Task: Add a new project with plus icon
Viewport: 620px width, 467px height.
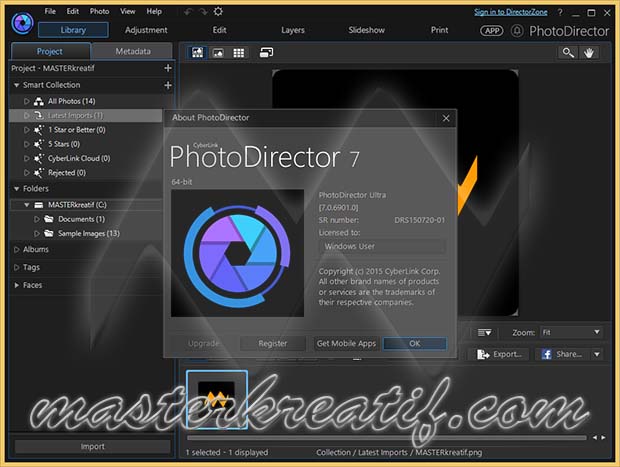Action: coord(168,68)
